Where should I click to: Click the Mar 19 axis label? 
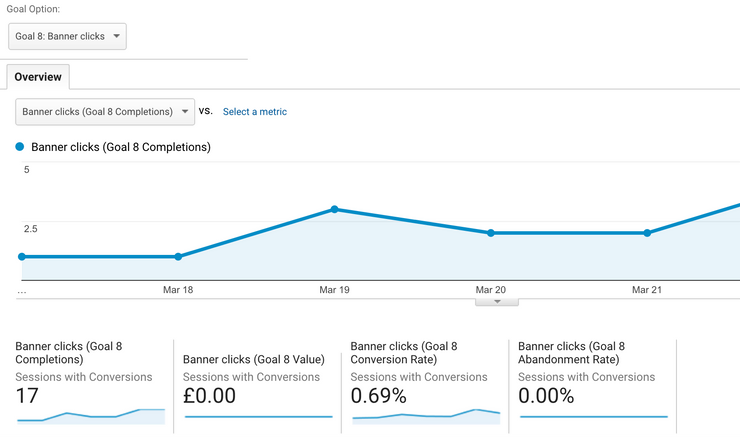335,290
